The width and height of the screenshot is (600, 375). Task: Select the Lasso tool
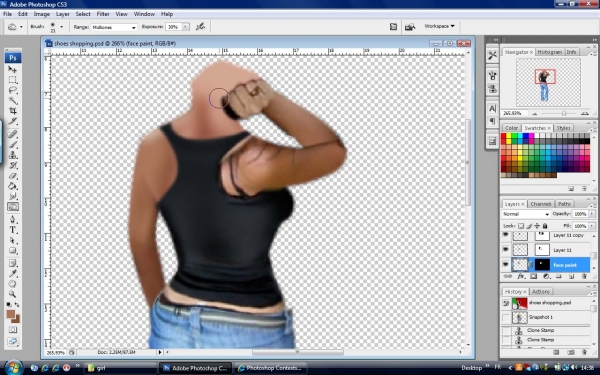coord(13,90)
